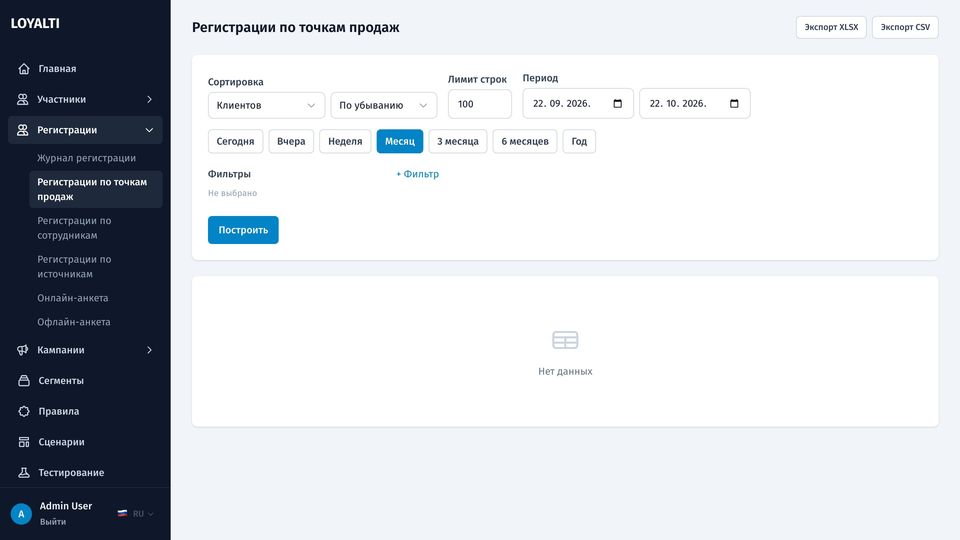Viewport: 960px width, 540px height.
Task: Click the Admin User avatar
Action: point(21,514)
